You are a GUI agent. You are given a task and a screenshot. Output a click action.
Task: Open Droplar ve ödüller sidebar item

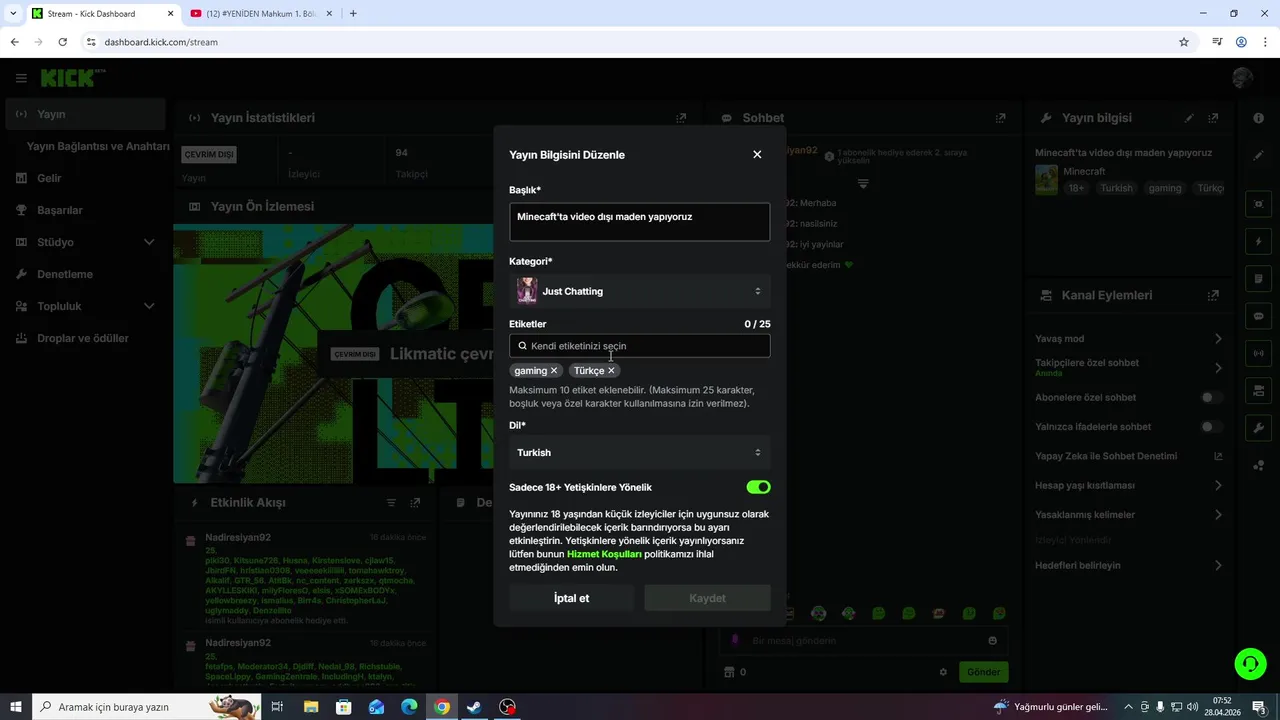click(85, 338)
